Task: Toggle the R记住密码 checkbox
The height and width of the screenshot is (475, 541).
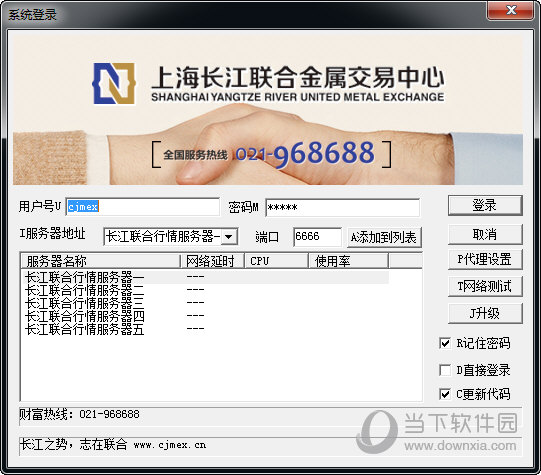Action: tap(445, 343)
